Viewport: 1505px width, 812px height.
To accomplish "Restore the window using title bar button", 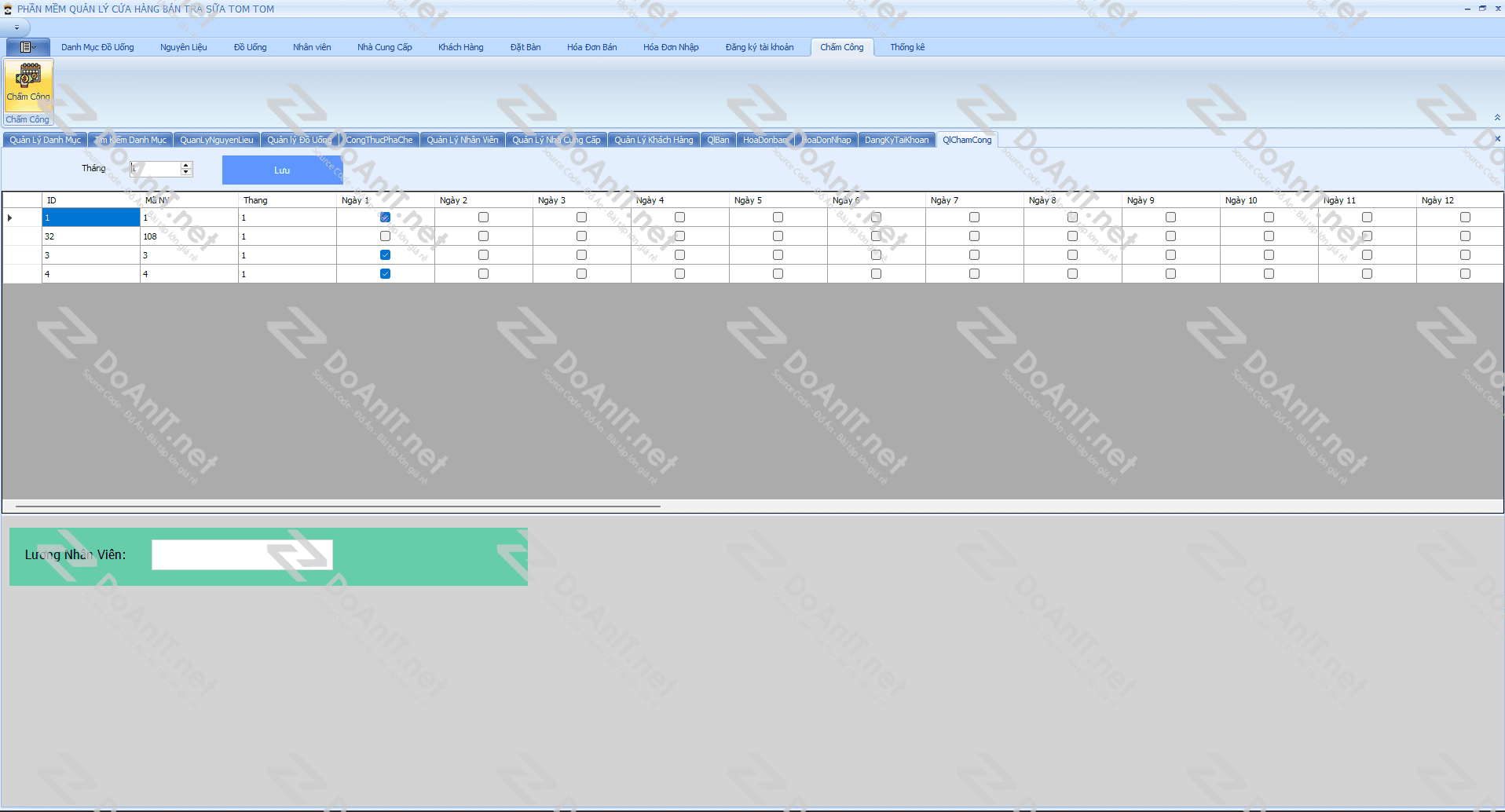I will tap(1482, 8).
